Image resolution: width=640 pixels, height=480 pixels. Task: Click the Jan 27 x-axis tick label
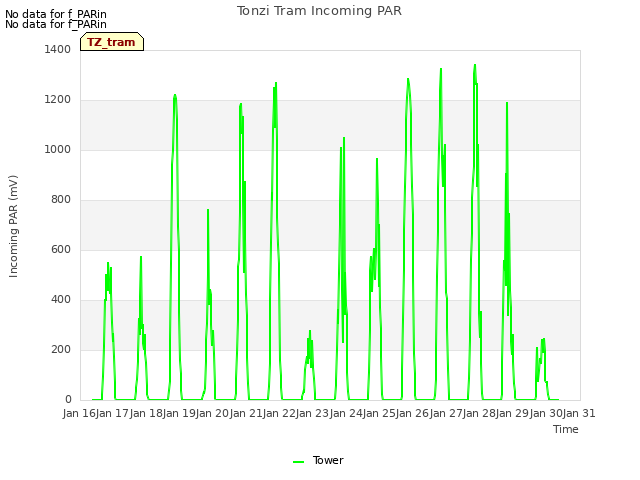(446, 413)
